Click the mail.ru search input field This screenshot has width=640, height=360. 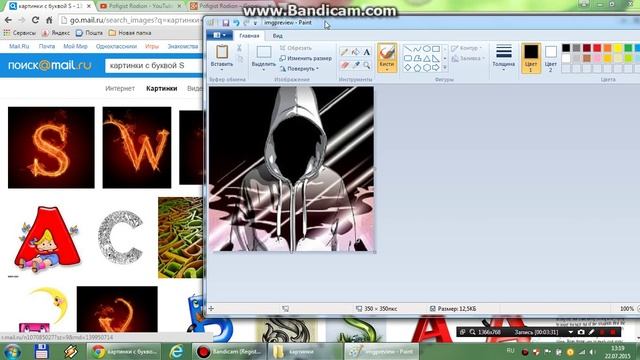pyautogui.click(x=154, y=65)
